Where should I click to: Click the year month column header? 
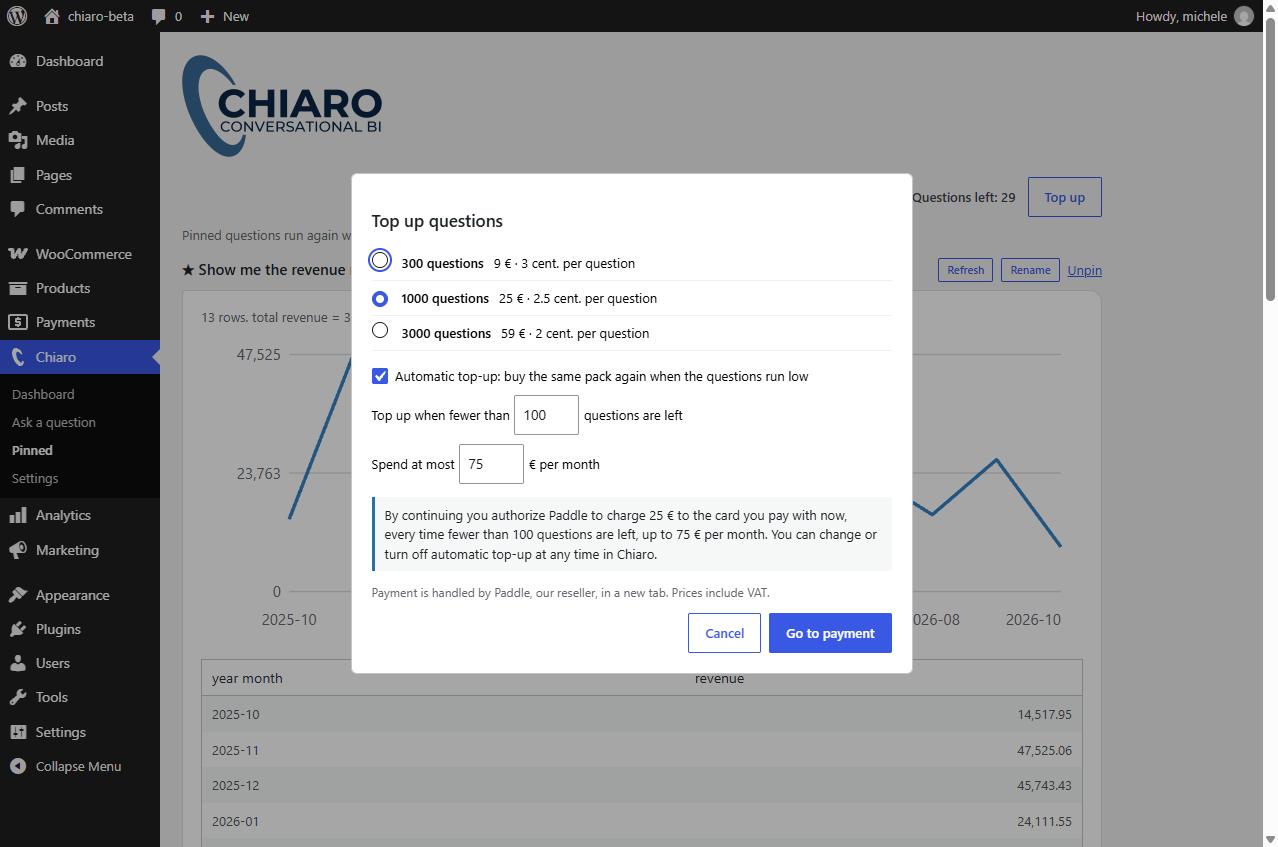(x=247, y=678)
